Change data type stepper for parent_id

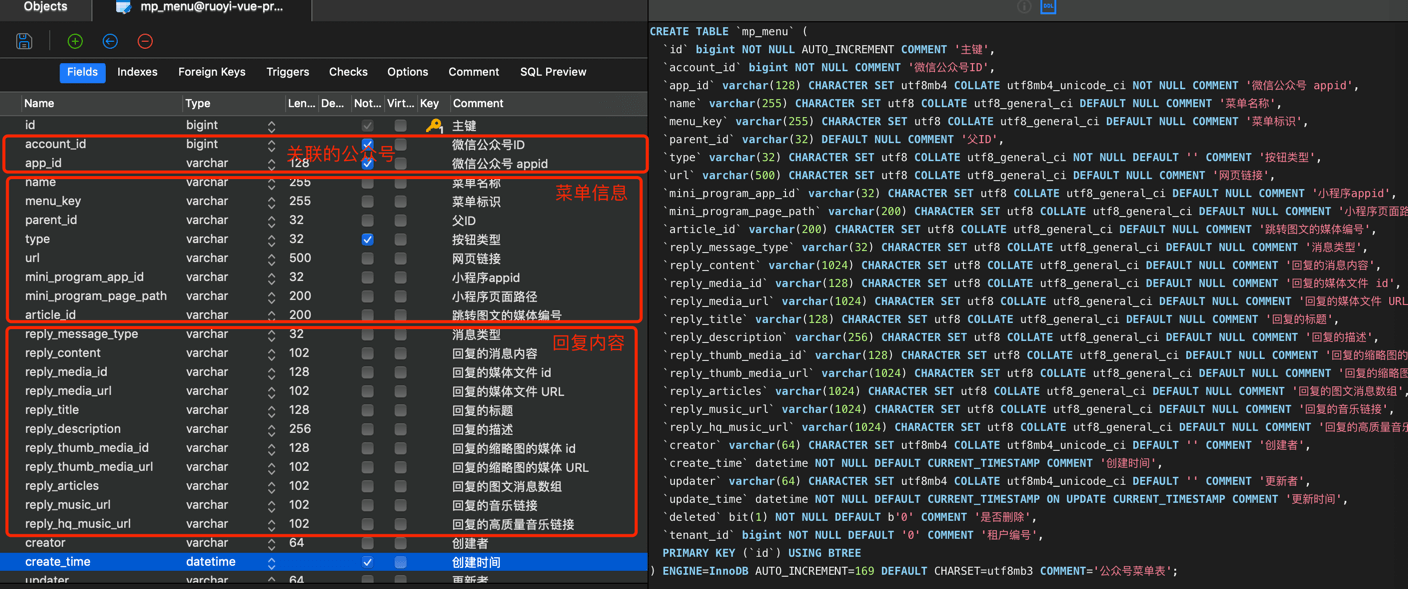[271, 221]
